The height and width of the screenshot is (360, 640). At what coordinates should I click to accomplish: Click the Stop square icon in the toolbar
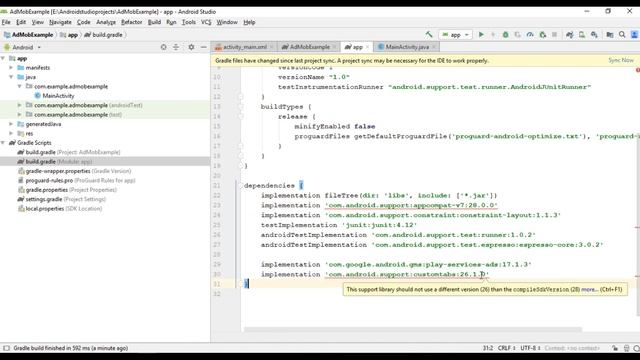pyautogui.click(x=554, y=35)
